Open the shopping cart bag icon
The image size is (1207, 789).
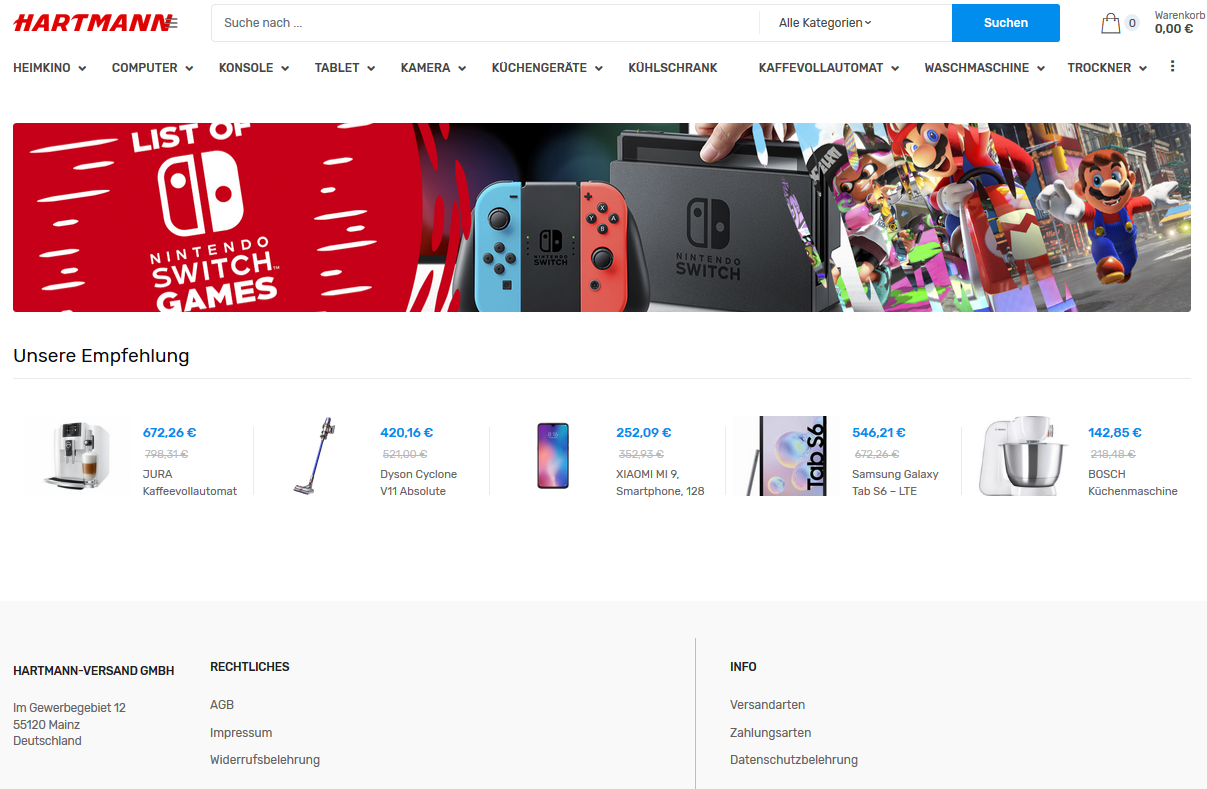[1110, 23]
